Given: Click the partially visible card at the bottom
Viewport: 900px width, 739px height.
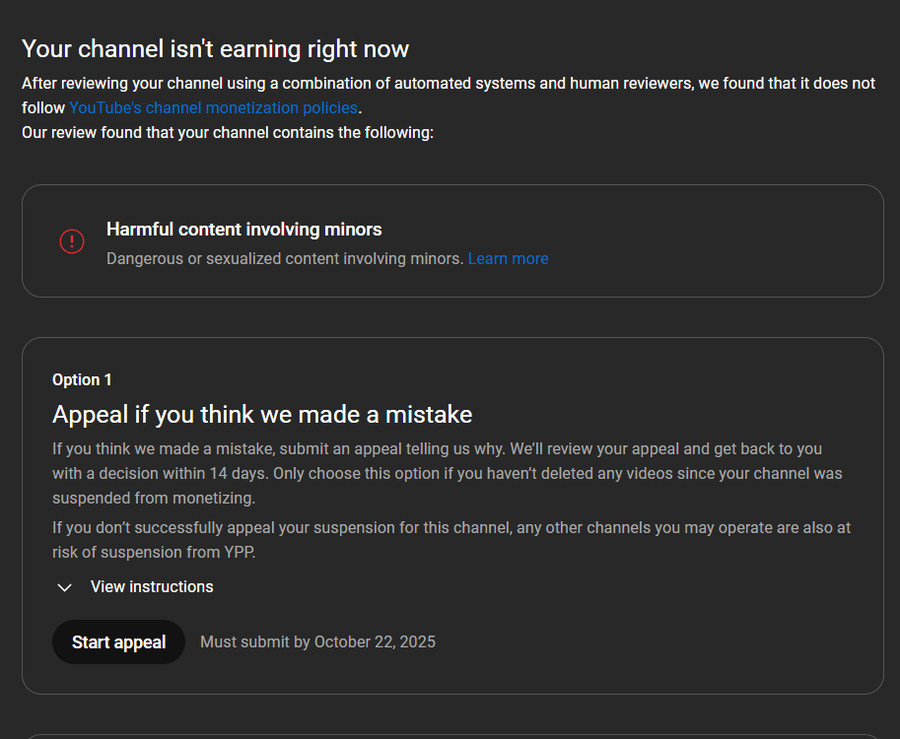Looking at the screenshot, I should point(452,736).
